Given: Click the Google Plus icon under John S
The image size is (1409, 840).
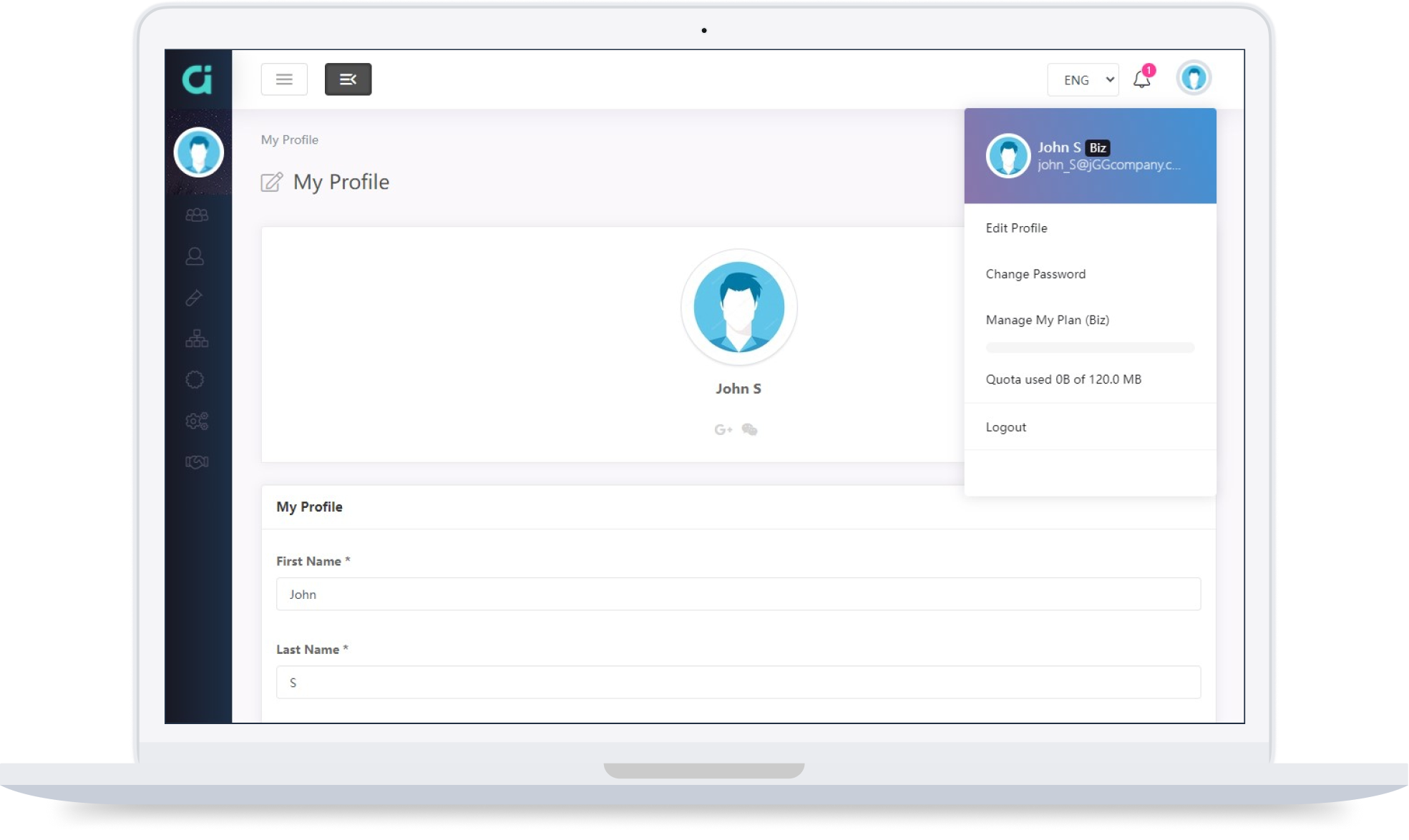Looking at the screenshot, I should (x=723, y=429).
